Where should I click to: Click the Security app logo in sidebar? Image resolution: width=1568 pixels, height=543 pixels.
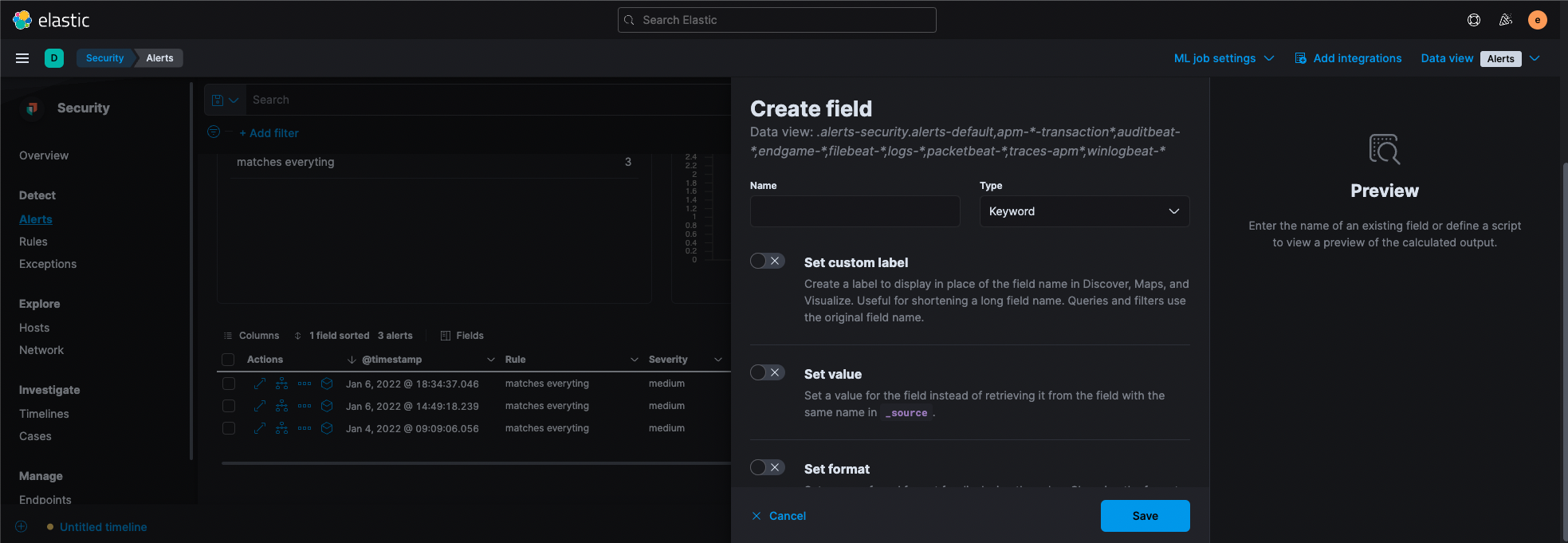[32, 108]
